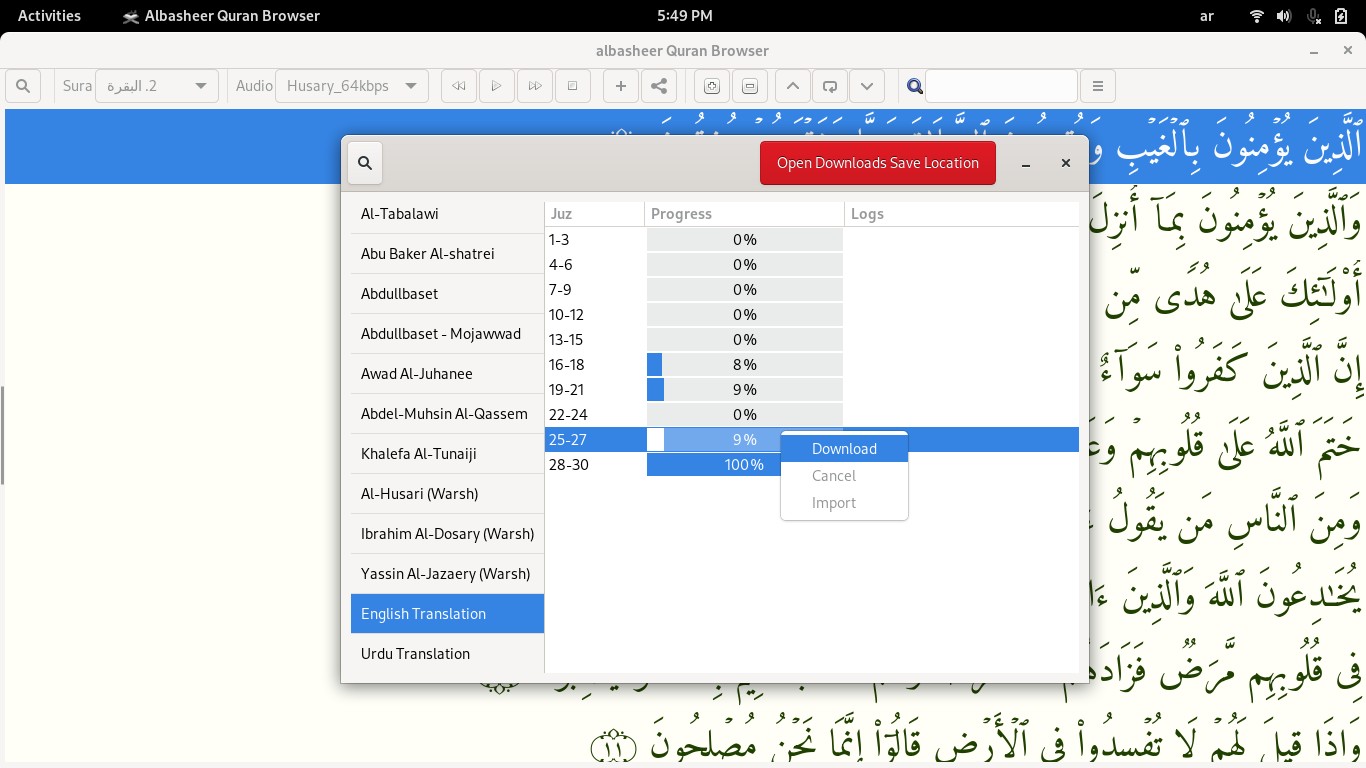Click the downloads dialog search icon
Viewport: 1366px width, 768px height.
(x=365, y=163)
